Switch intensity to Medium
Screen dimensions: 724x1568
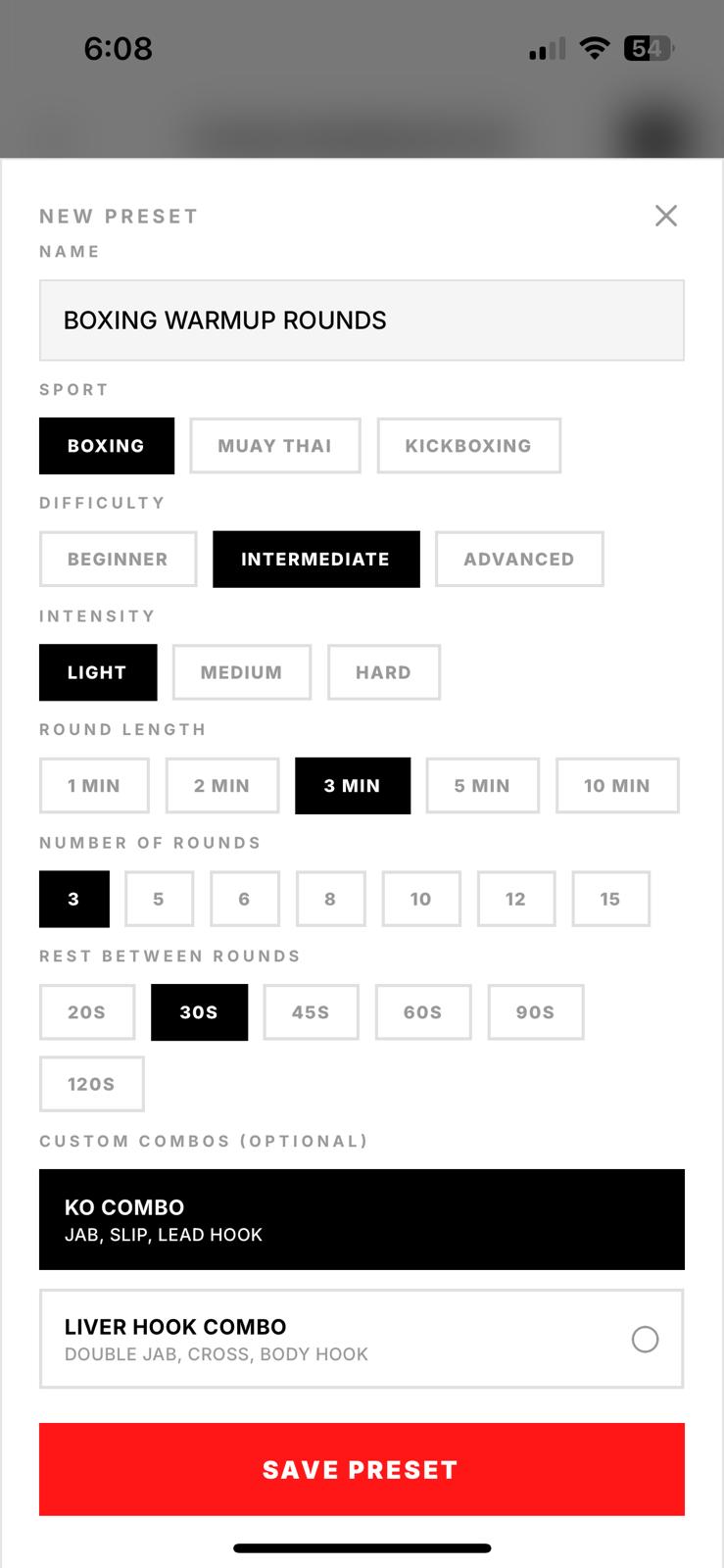point(241,672)
